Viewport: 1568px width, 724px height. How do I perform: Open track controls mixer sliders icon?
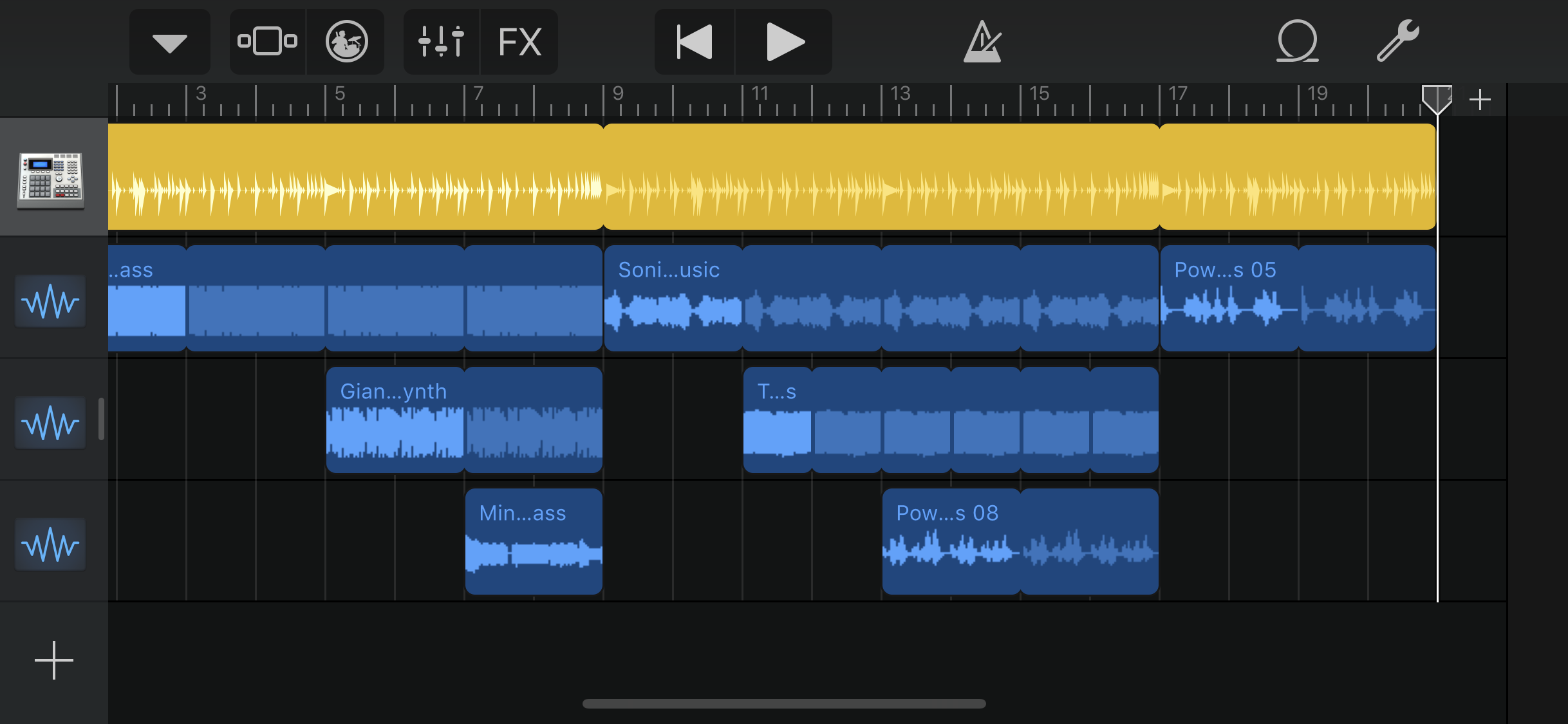coord(441,42)
